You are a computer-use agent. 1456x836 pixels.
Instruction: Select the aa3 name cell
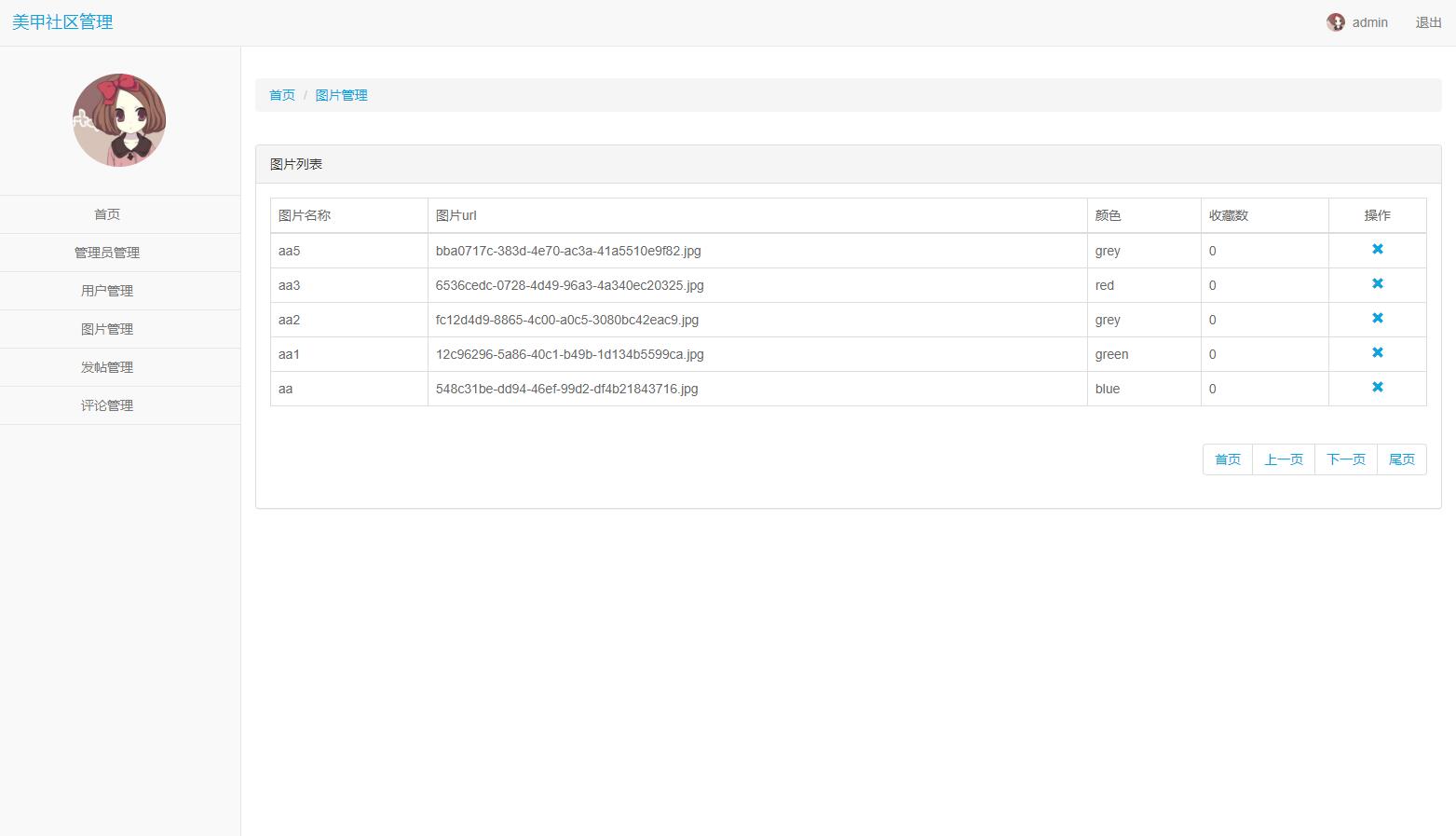[x=349, y=285]
